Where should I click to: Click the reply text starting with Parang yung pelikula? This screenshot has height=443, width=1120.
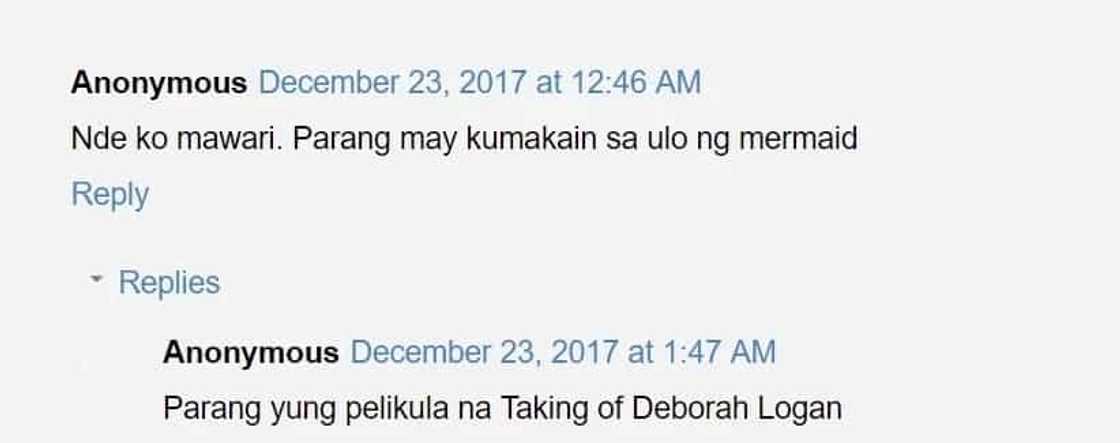pos(503,409)
